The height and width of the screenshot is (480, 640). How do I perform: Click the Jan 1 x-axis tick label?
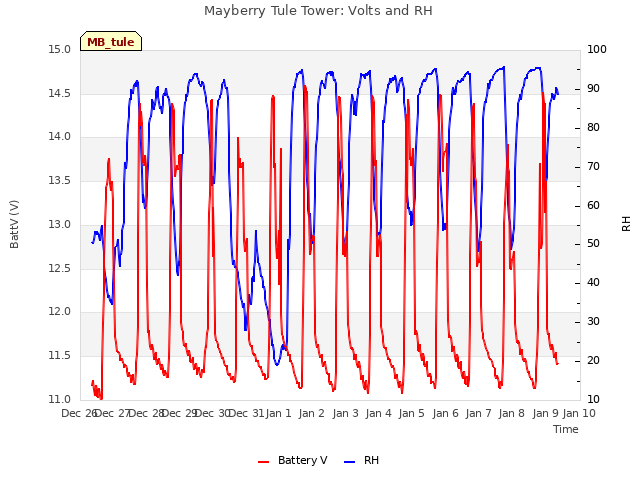tap(279, 413)
